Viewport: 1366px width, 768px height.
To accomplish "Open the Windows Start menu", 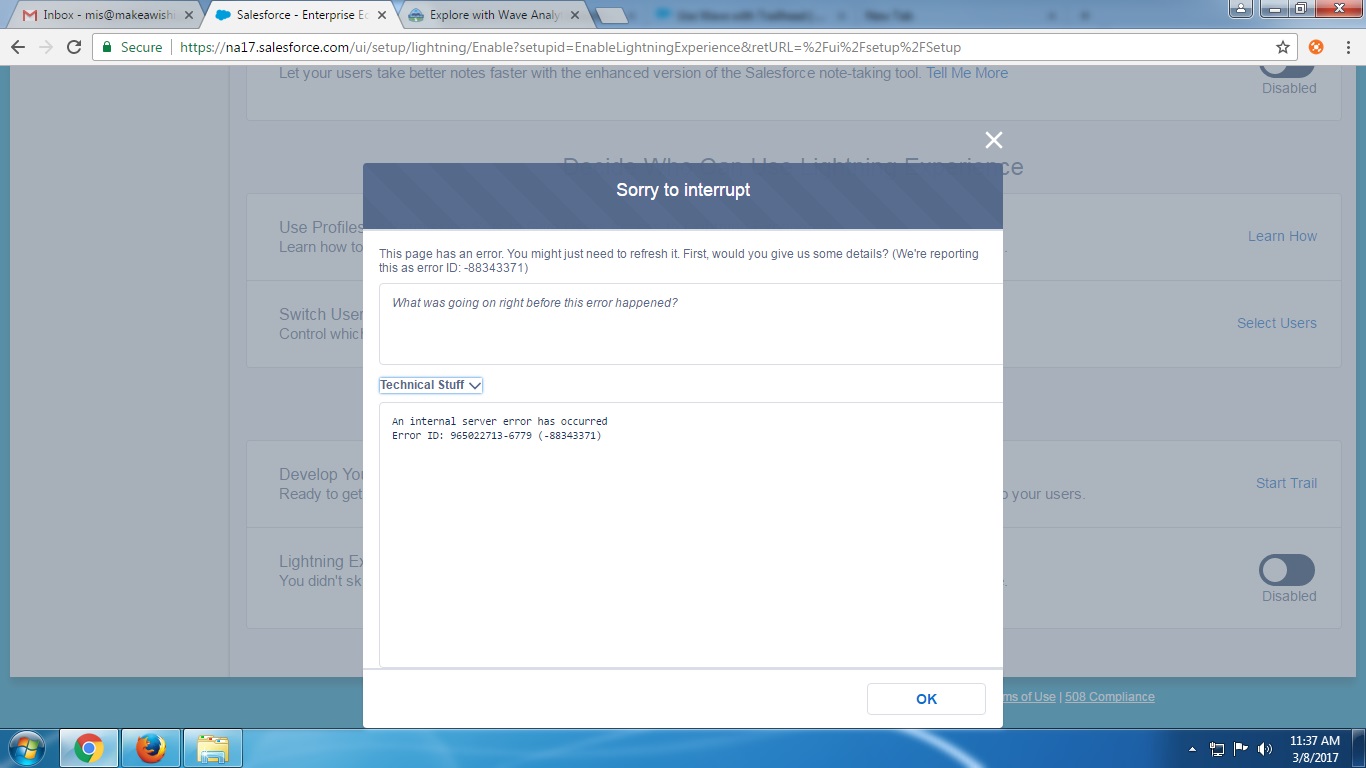I will pyautogui.click(x=26, y=748).
